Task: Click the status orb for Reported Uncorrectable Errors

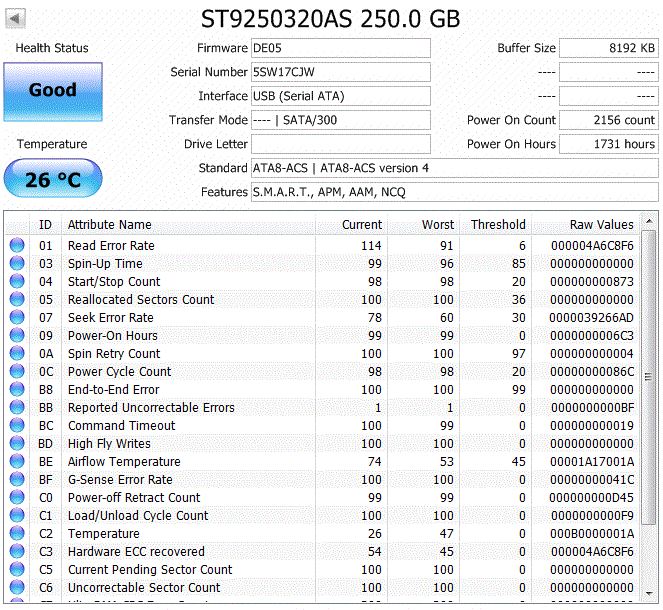Action: [17, 408]
